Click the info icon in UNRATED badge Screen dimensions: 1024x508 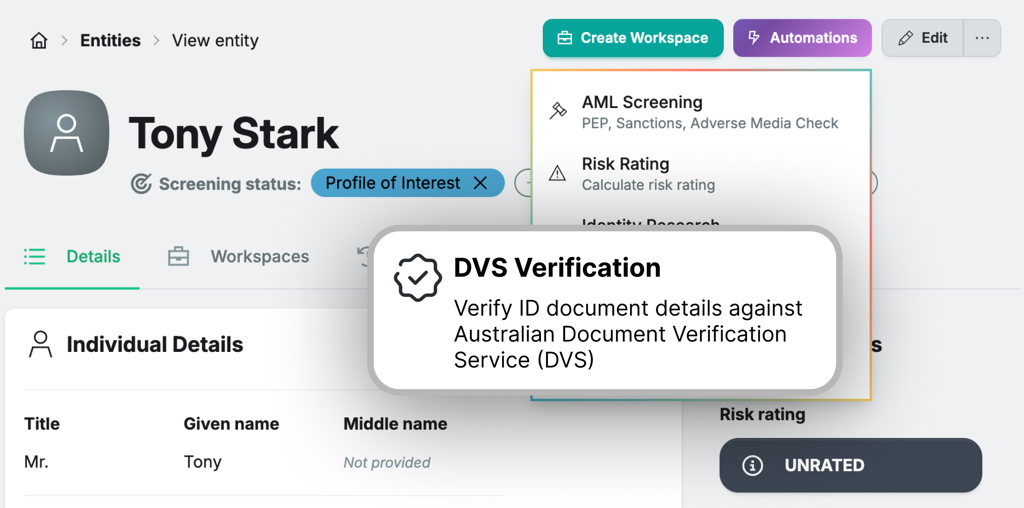tap(753, 466)
